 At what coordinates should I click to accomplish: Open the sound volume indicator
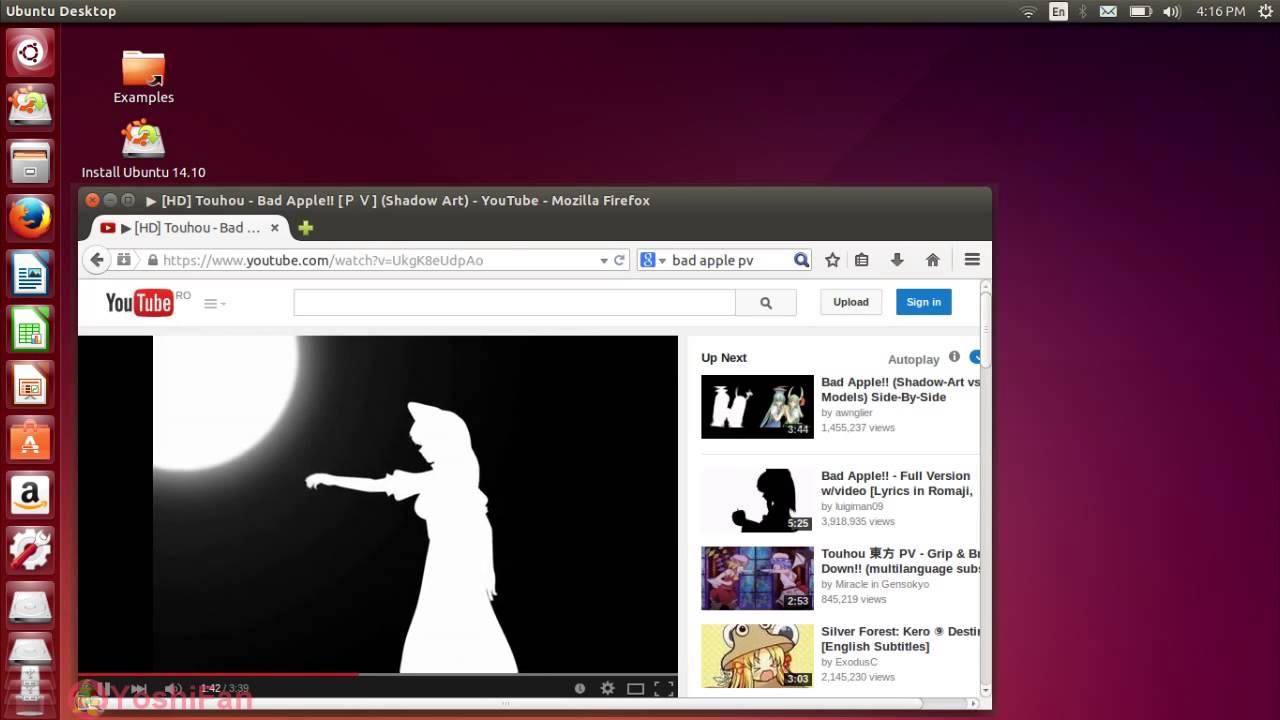click(1172, 11)
